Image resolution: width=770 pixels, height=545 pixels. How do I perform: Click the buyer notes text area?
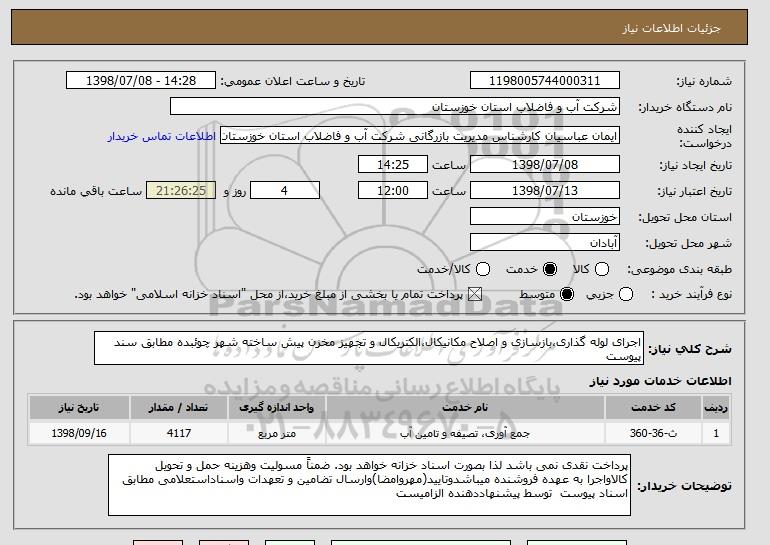click(369, 485)
